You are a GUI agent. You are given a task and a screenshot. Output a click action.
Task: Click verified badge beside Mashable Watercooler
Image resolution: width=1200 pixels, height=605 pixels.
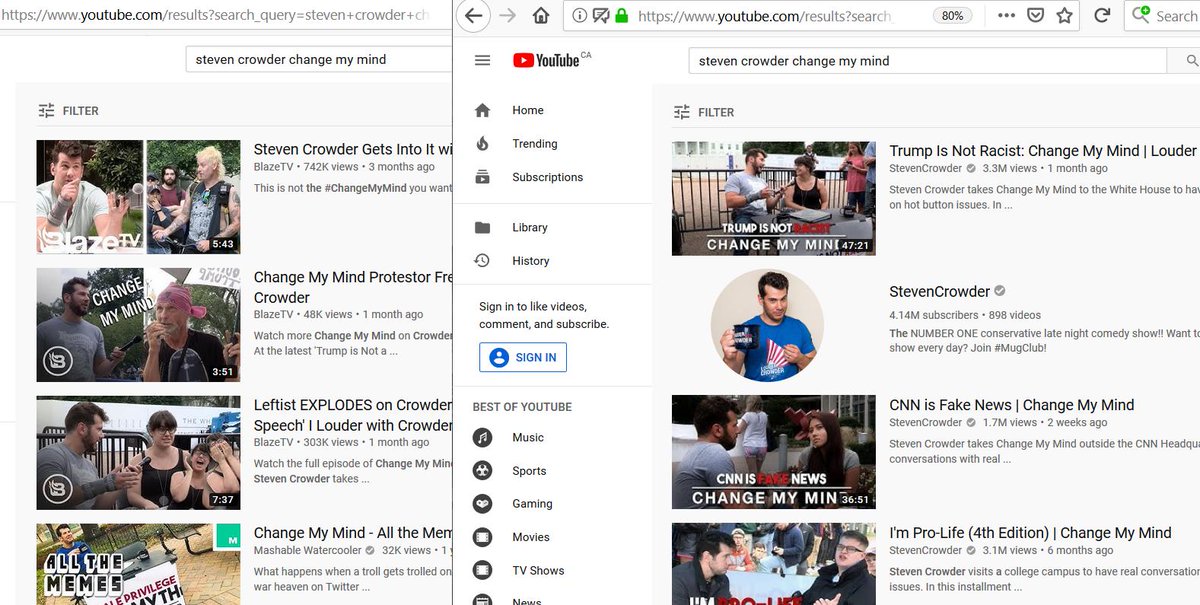[371, 551]
